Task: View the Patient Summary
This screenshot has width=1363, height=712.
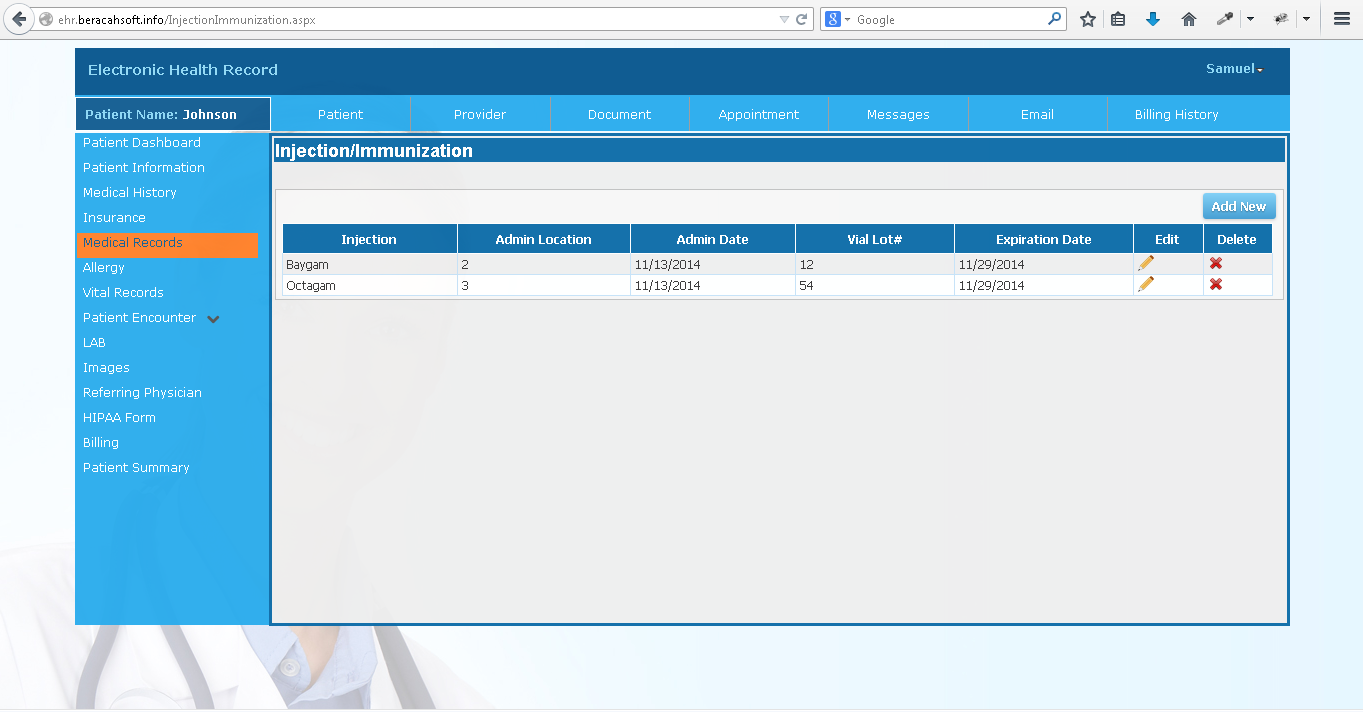Action: point(136,468)
